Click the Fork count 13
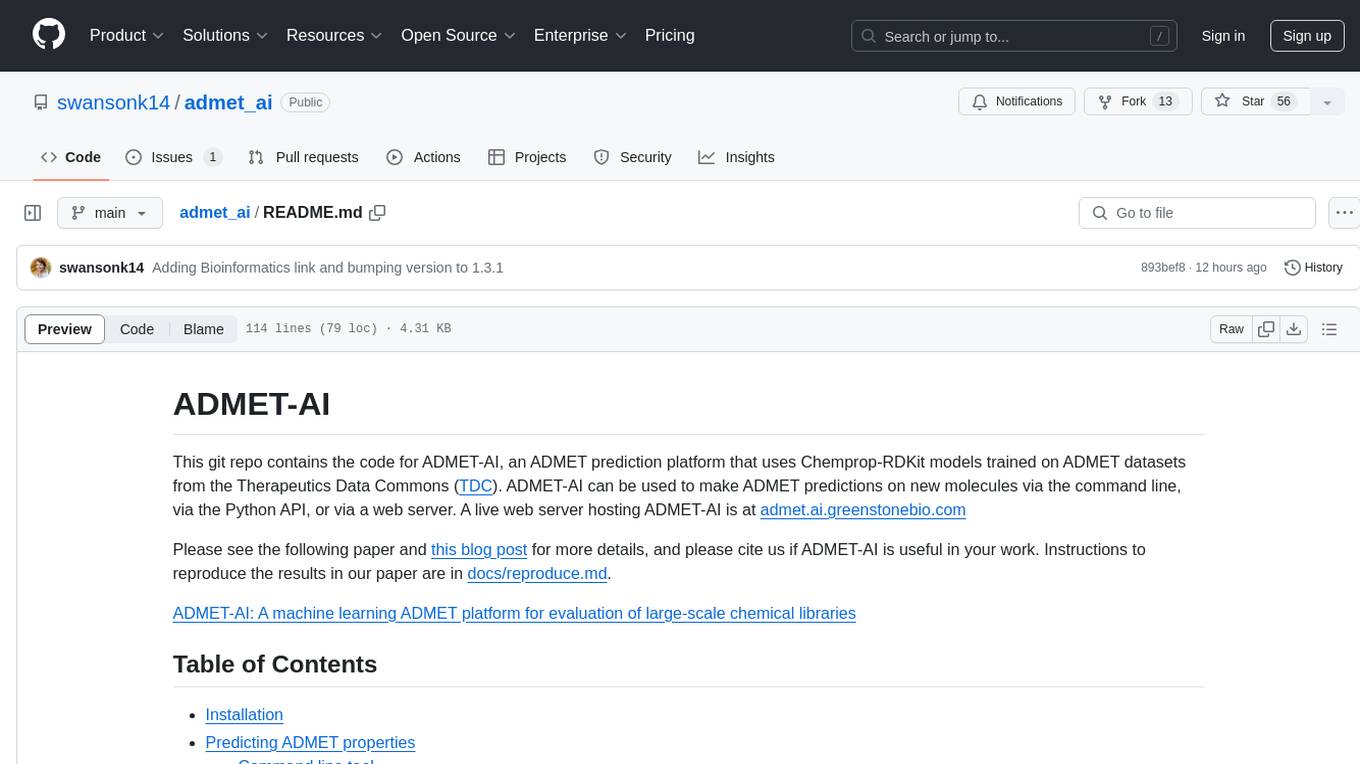This screenshot has width=1360, height=764. click(1164, 102)
